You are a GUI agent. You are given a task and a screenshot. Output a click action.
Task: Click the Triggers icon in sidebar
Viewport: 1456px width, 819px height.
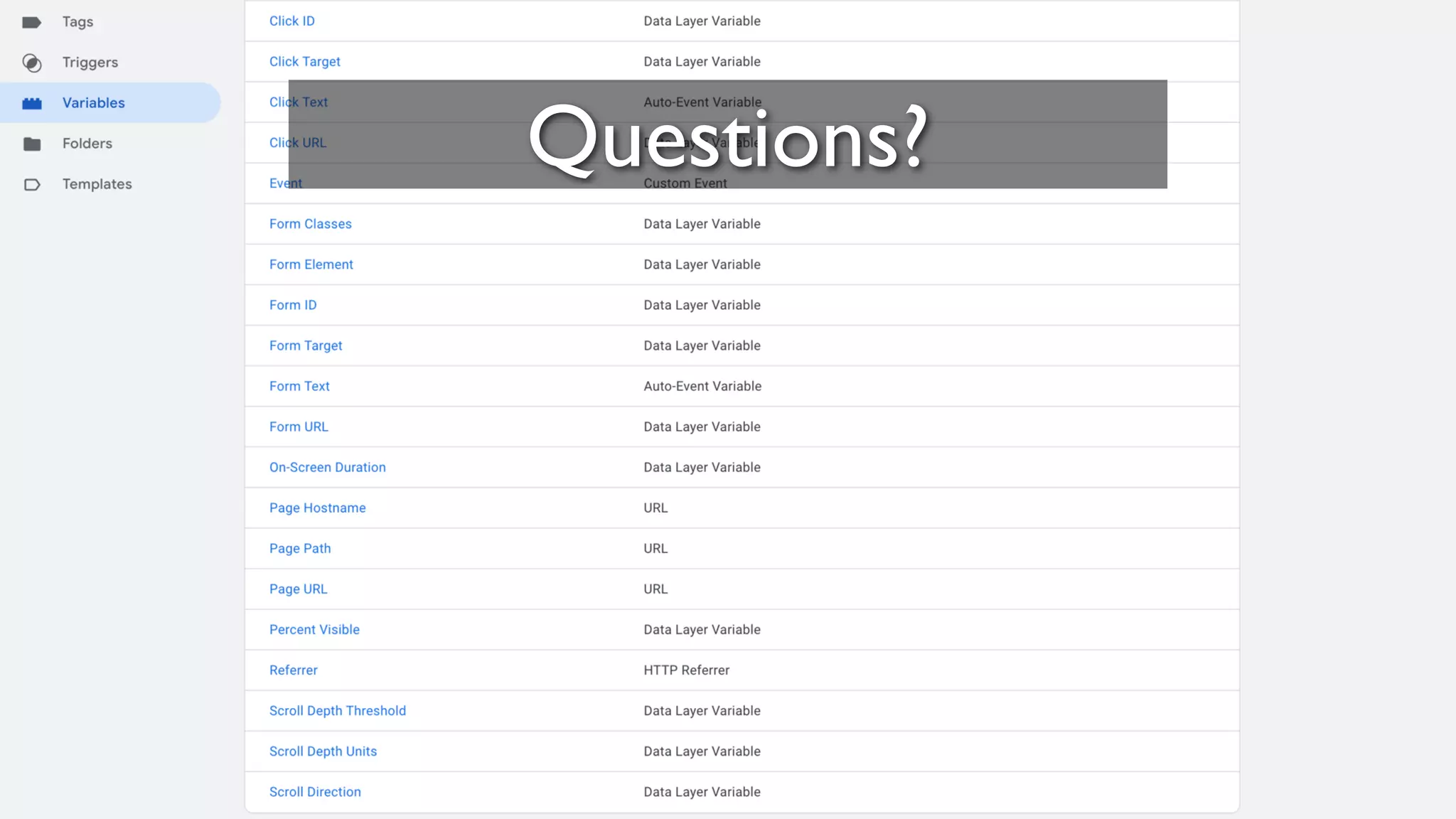coord(31,63)
